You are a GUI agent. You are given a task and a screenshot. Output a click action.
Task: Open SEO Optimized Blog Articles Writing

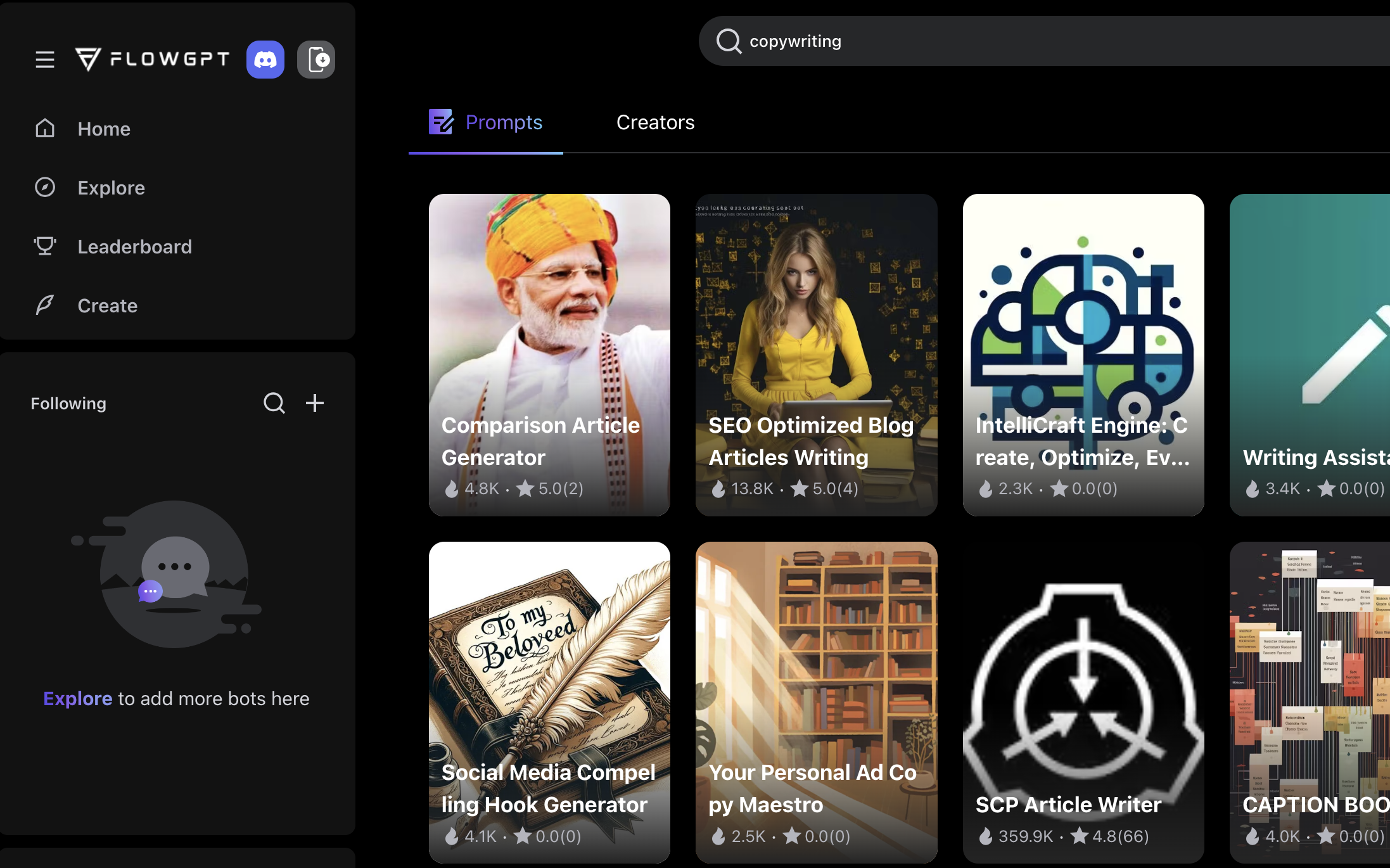pyautogui.click(x=816, y=355)
